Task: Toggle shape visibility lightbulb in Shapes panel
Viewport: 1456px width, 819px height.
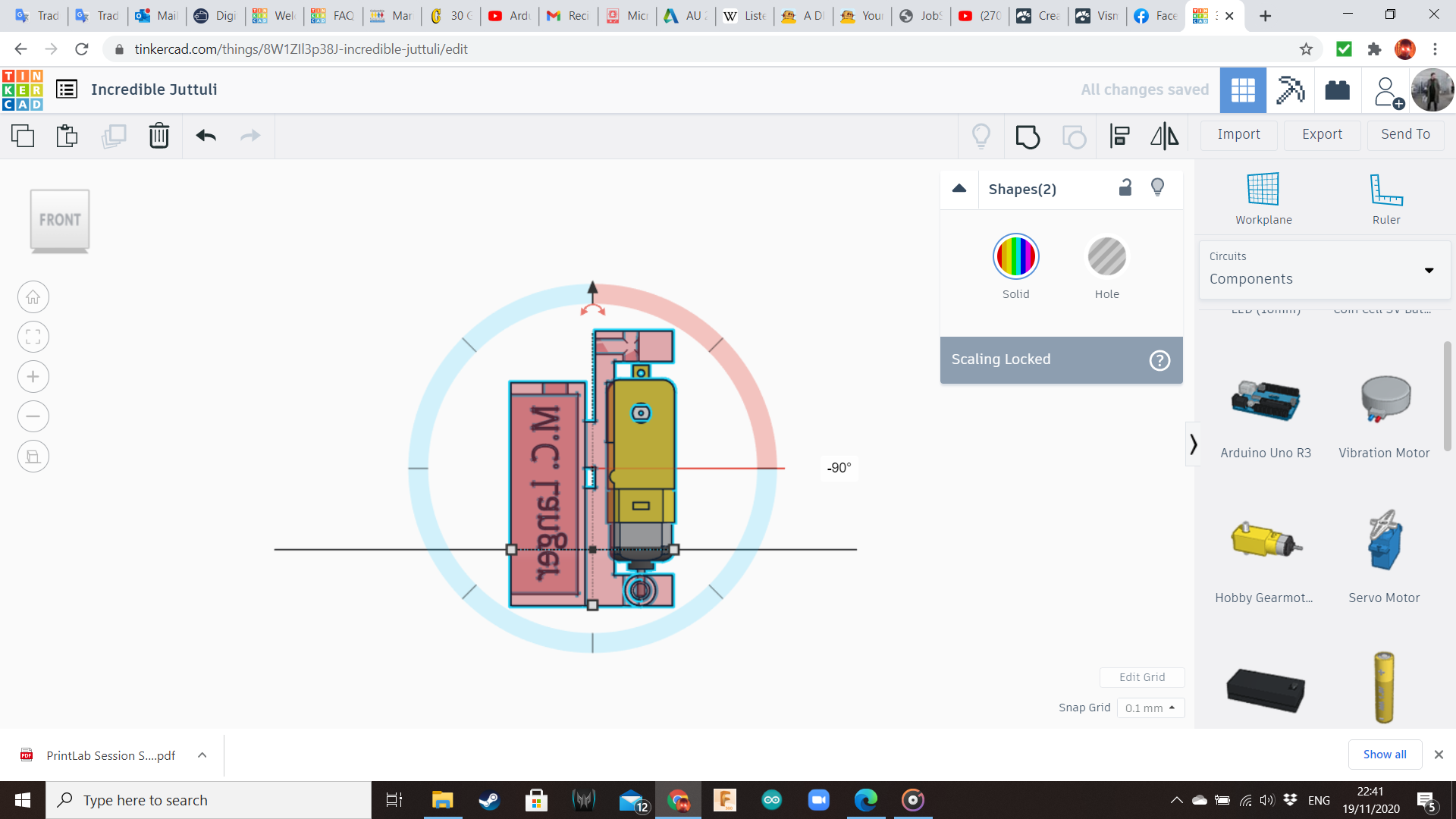Action: 1157,187
